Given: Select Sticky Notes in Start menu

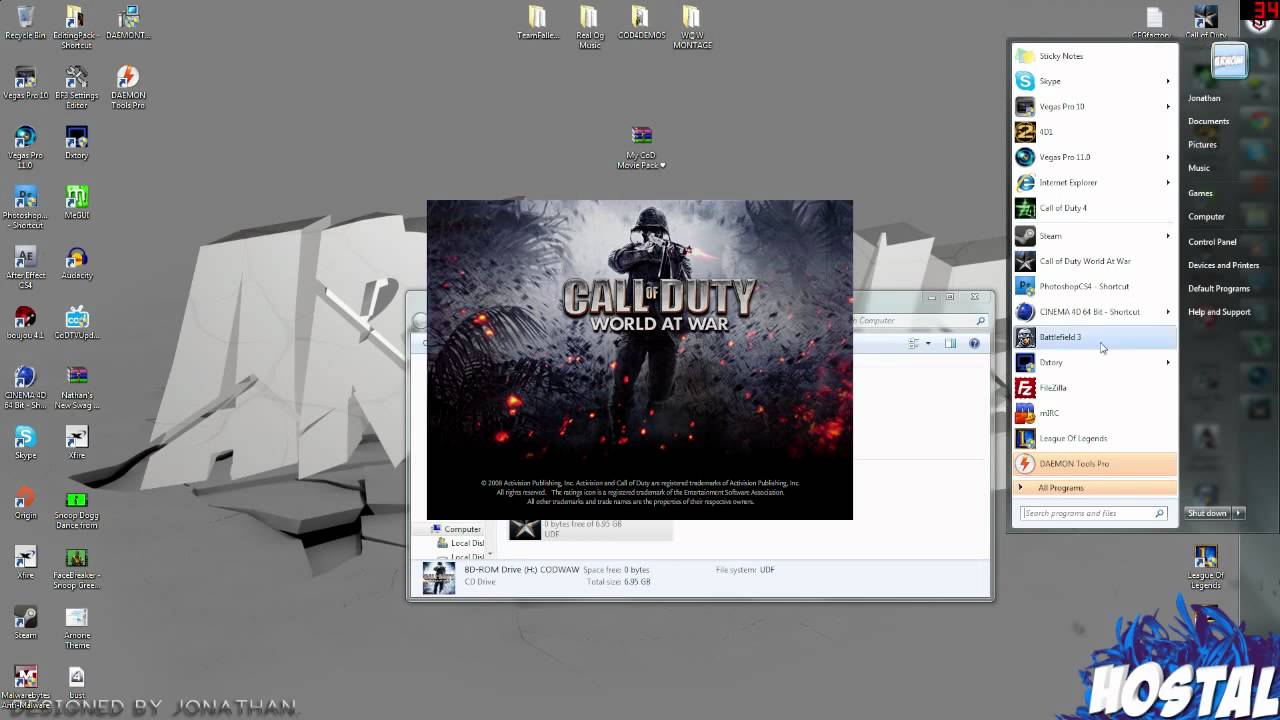Looking at the screenshot, I should pyautogui.click(x=1094, y=56).
